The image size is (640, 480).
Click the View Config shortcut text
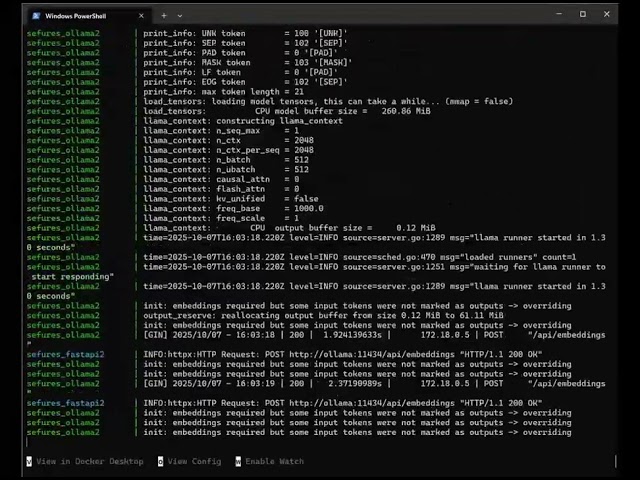point(194,461)
